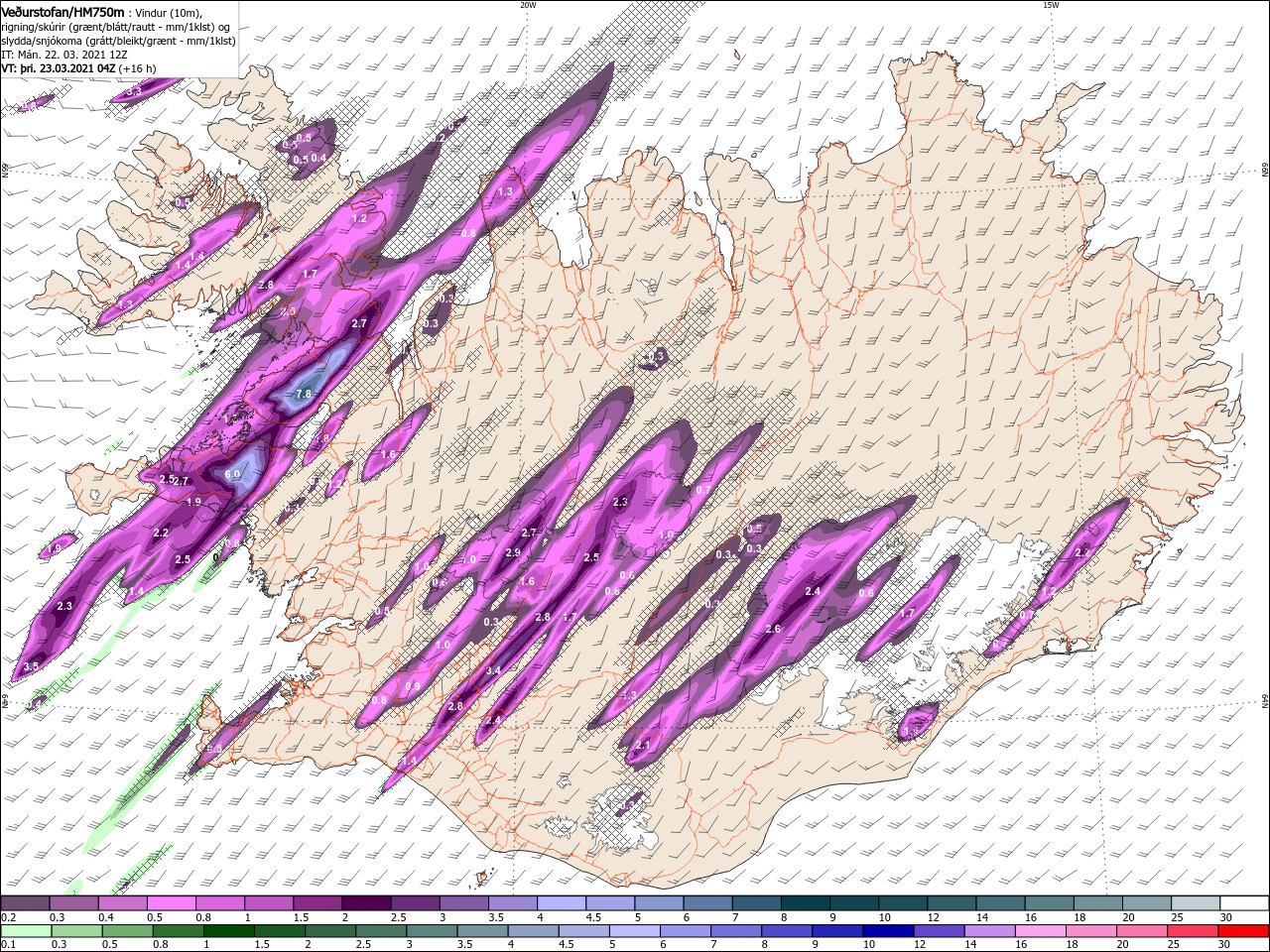Click the 12 label in snow legend row
1270x952 pixels.
[x=932, y=917]
